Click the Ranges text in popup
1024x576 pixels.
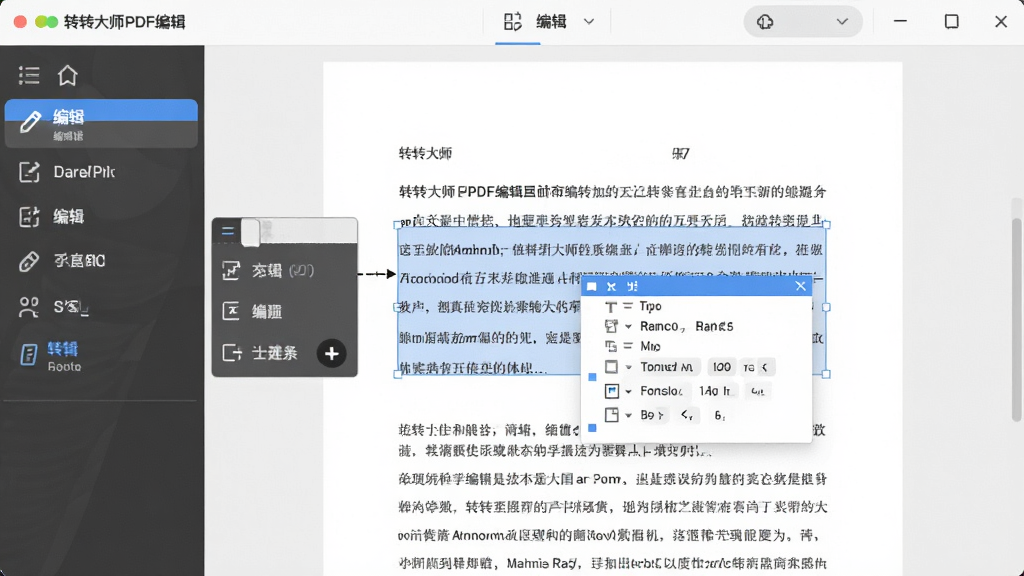point(714,326)
